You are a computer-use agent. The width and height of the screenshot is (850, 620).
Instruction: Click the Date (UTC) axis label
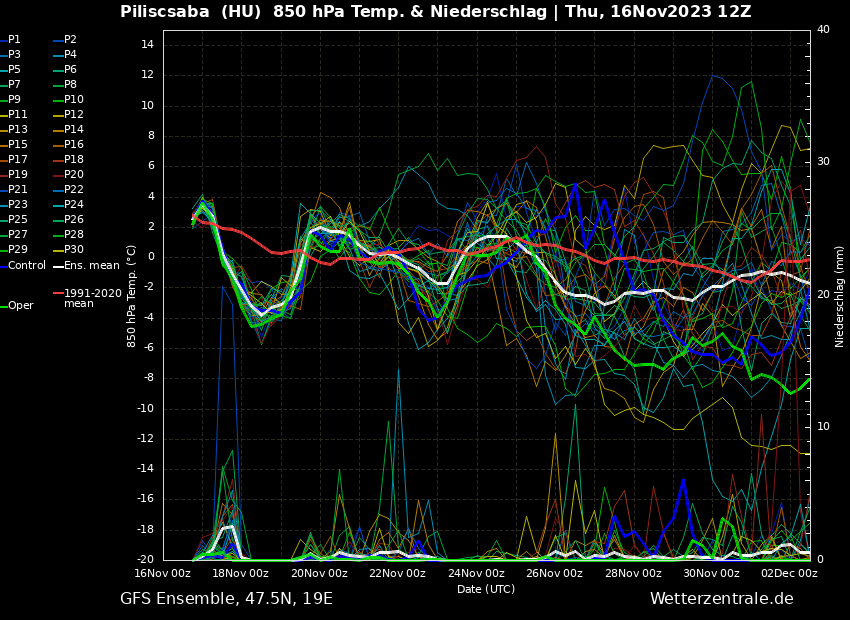click(x=486, y=589)
